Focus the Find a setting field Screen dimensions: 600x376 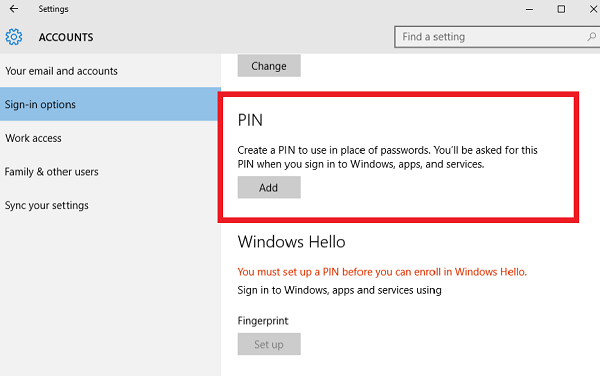coord(497,37)
